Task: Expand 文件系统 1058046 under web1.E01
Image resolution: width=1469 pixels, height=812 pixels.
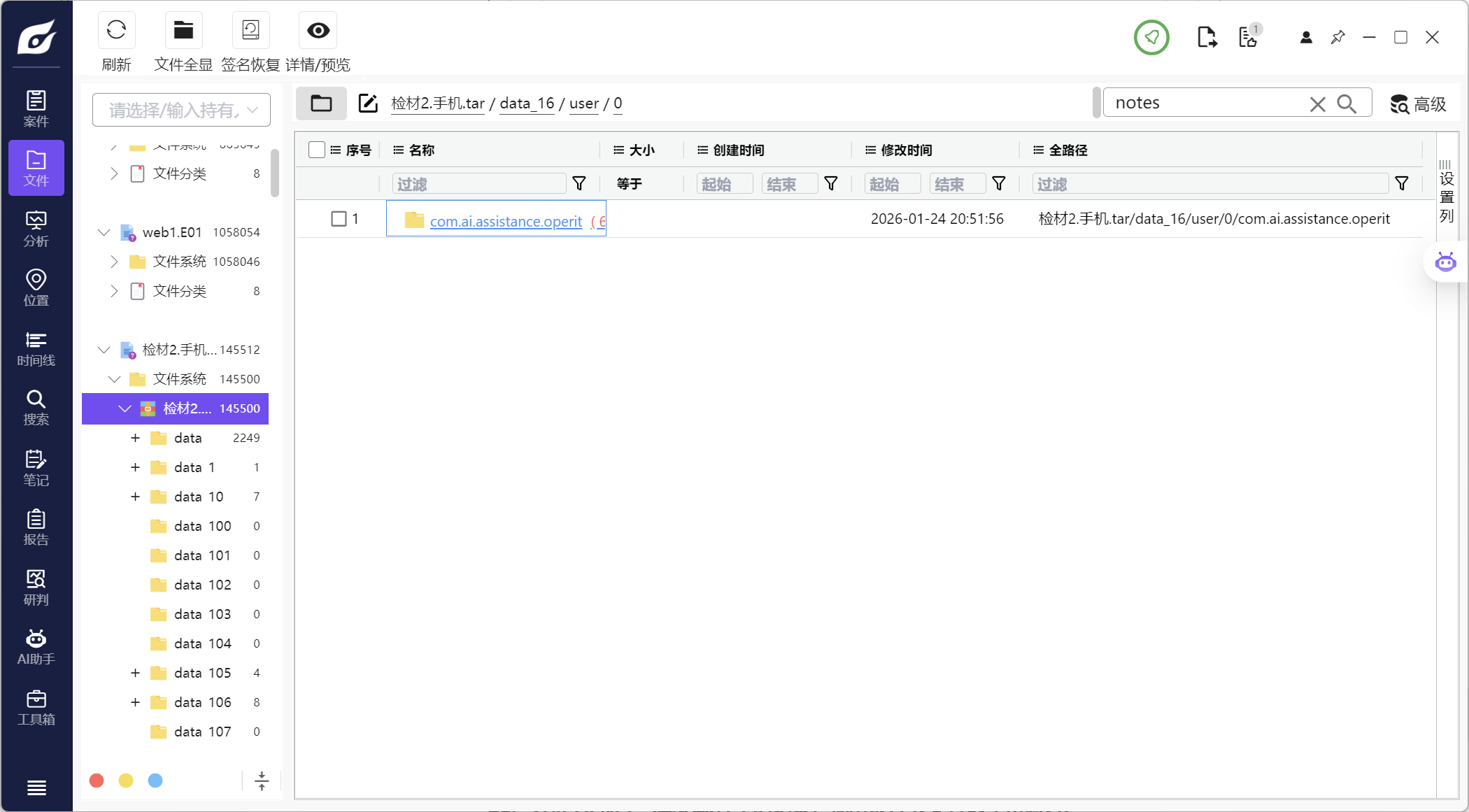Action: (x=114, y=262)
